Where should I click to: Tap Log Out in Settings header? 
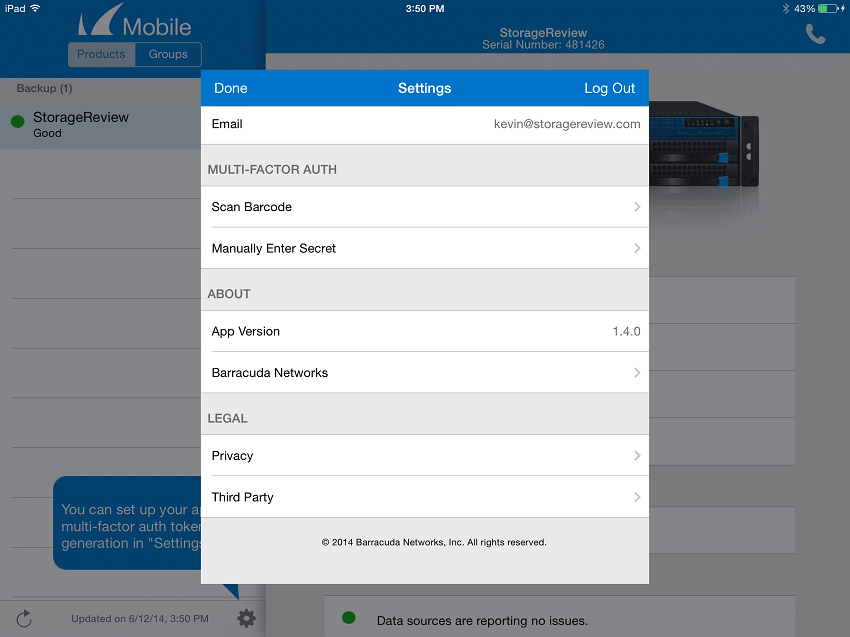click(609, 88)
